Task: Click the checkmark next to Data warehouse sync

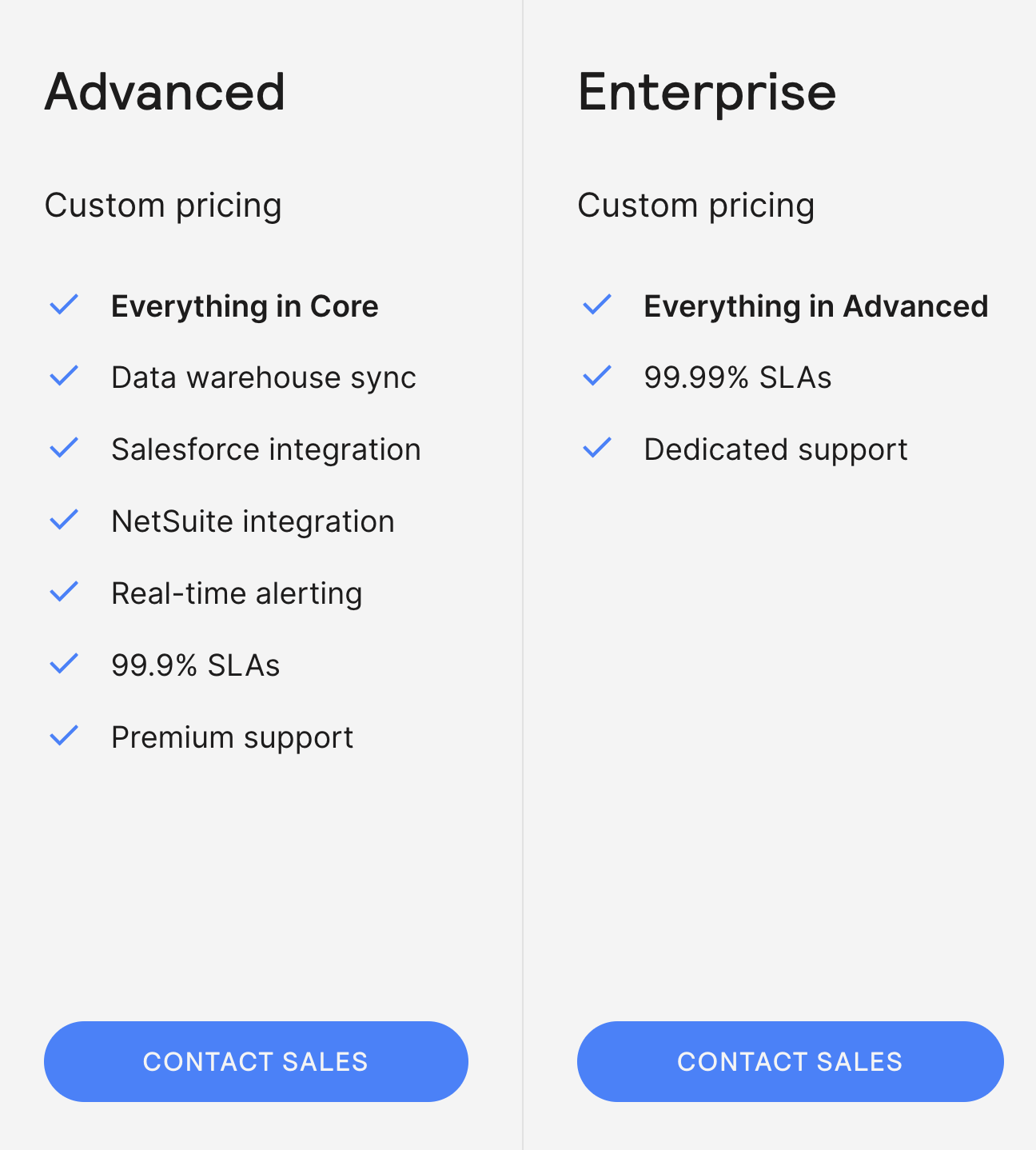Action: 64,376
